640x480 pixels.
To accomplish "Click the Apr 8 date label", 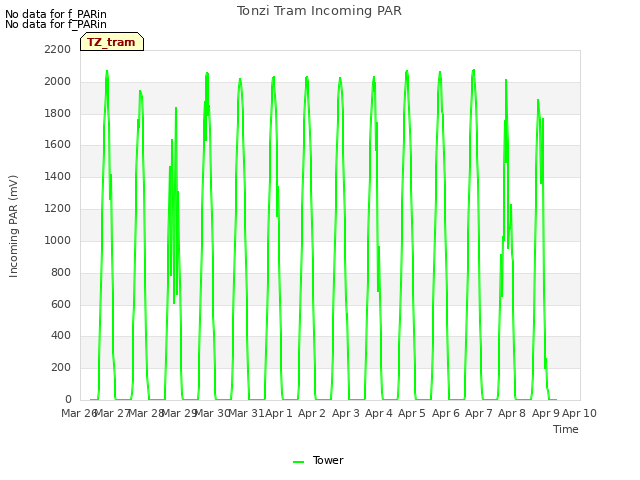I will [512, 413].
